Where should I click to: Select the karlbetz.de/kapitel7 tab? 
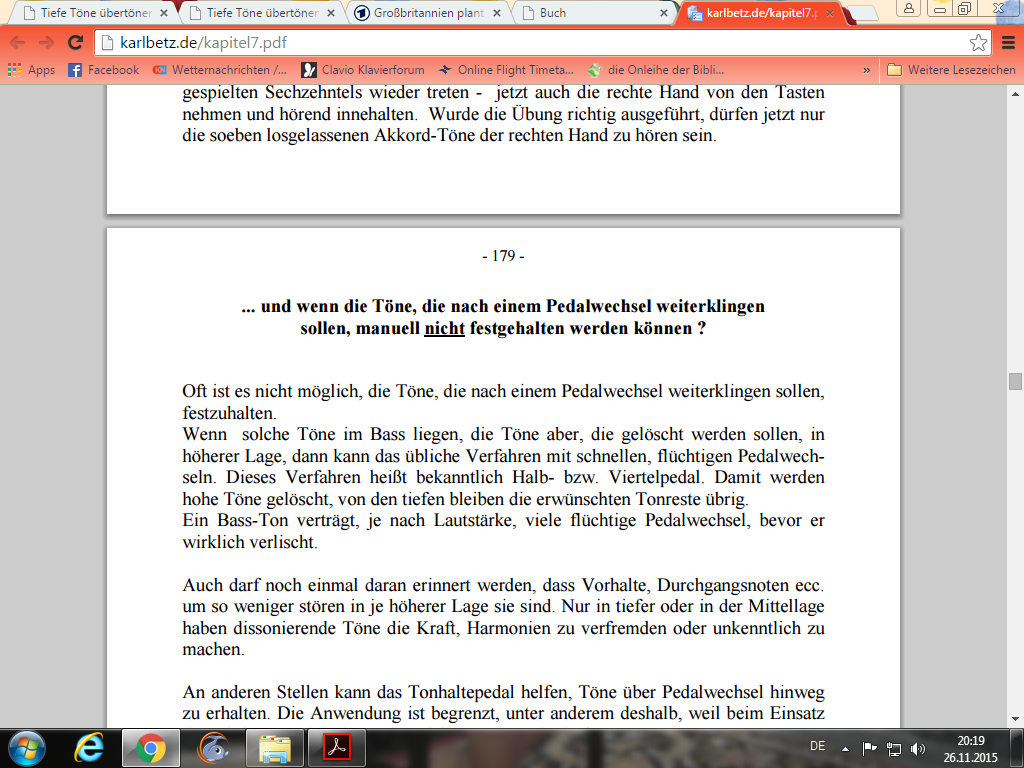tap(761, 13)
